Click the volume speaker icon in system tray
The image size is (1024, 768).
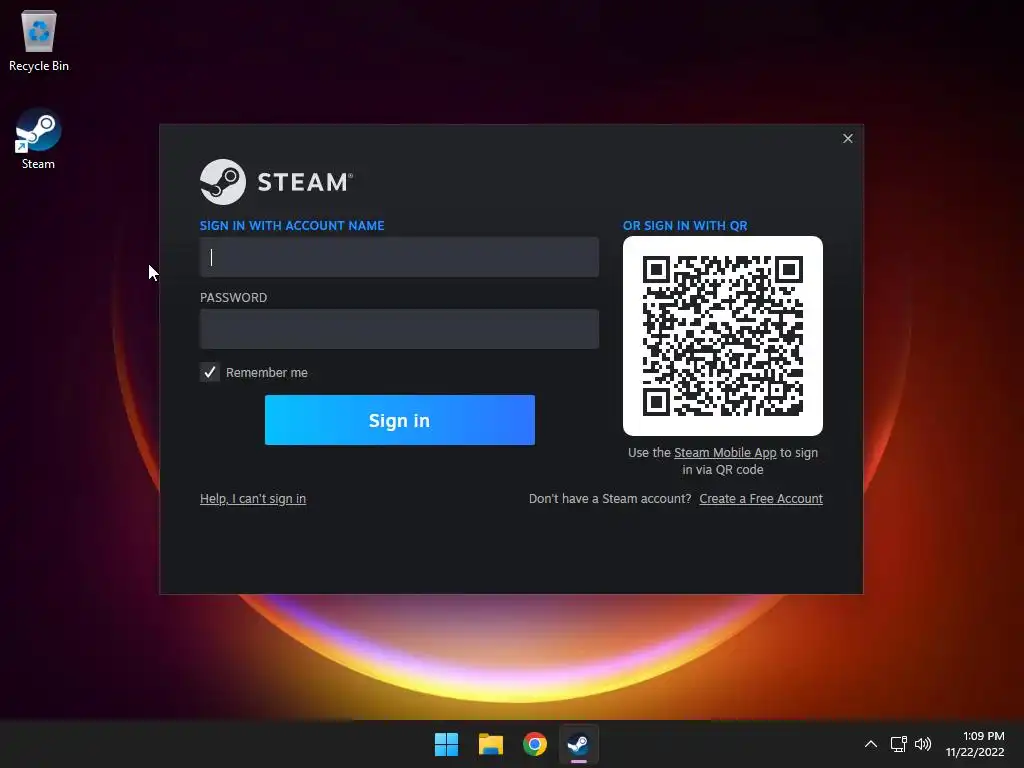point(923,744)
